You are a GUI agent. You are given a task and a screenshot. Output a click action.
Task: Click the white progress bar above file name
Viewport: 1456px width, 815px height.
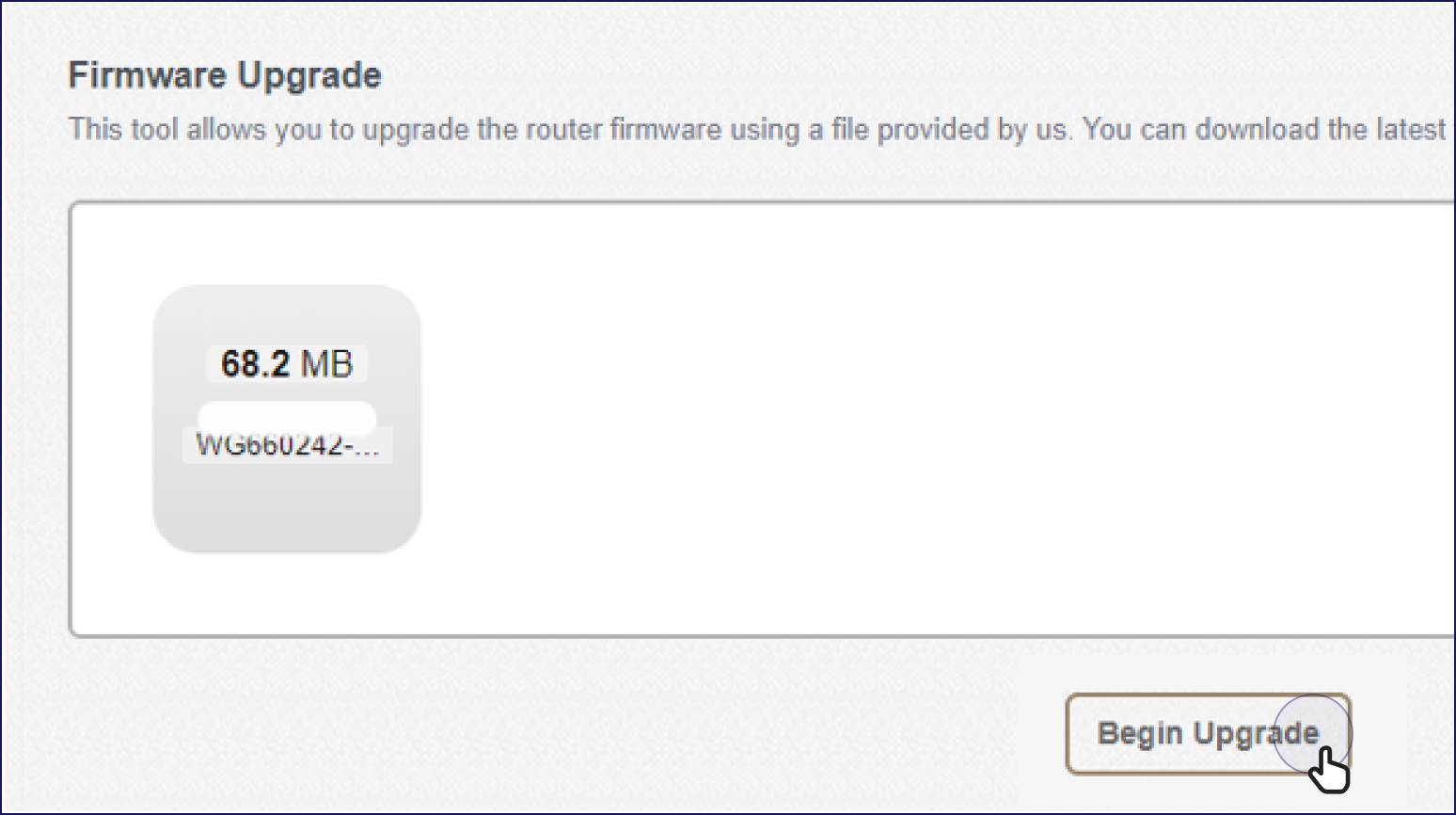[287, 417]
